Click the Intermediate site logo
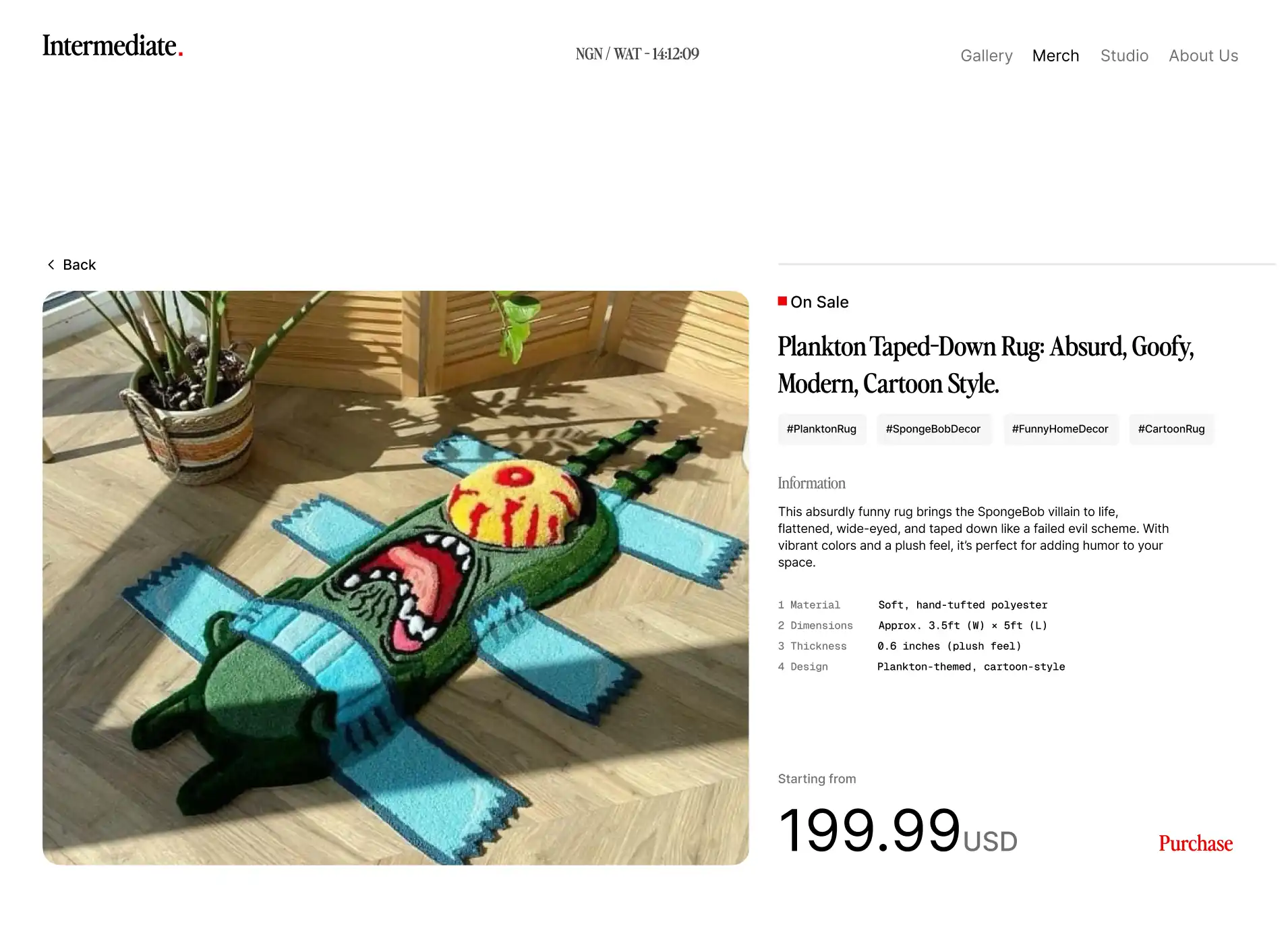This screenshot has width=1288, height=931. pyautogui.click(x=113, y=46)
